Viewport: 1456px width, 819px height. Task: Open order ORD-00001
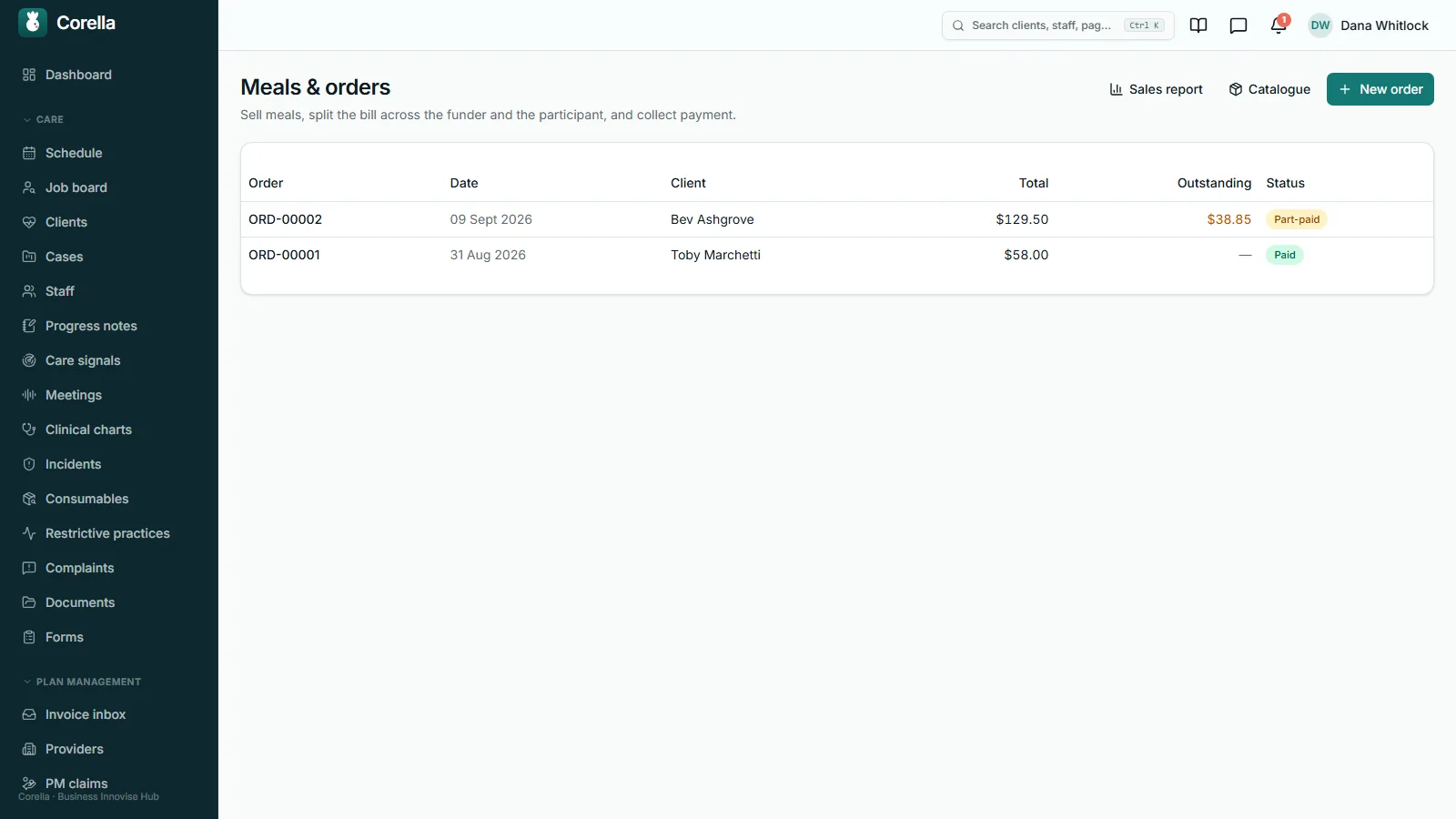(284, 255)
